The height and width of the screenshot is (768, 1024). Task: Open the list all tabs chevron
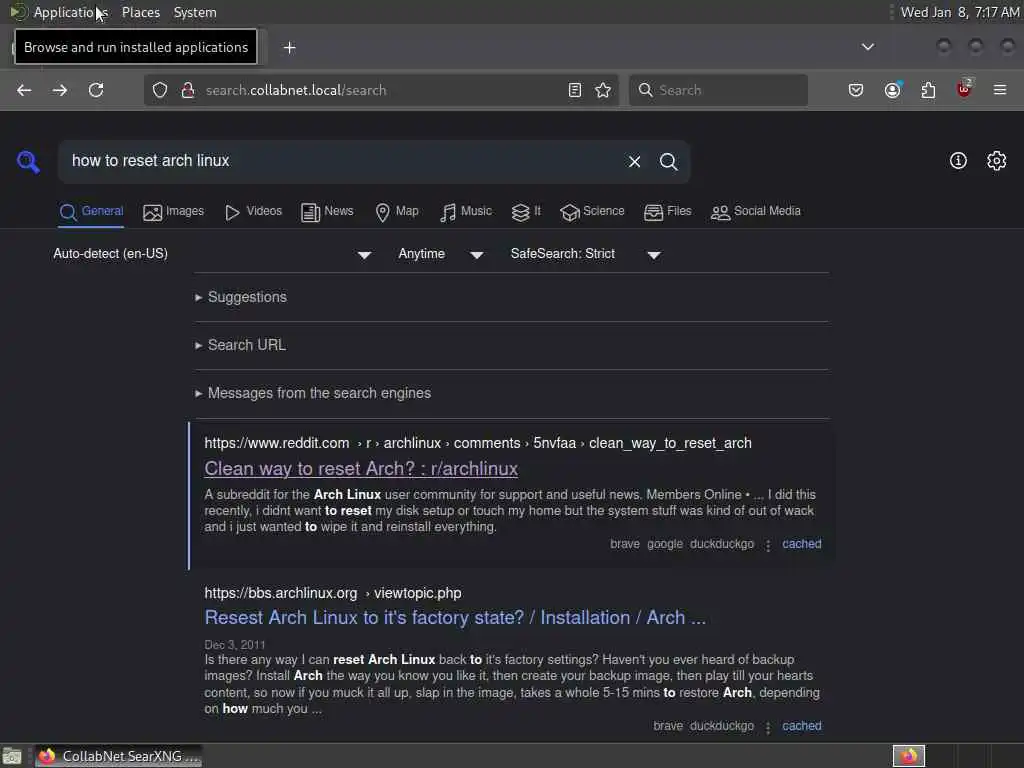868,47
